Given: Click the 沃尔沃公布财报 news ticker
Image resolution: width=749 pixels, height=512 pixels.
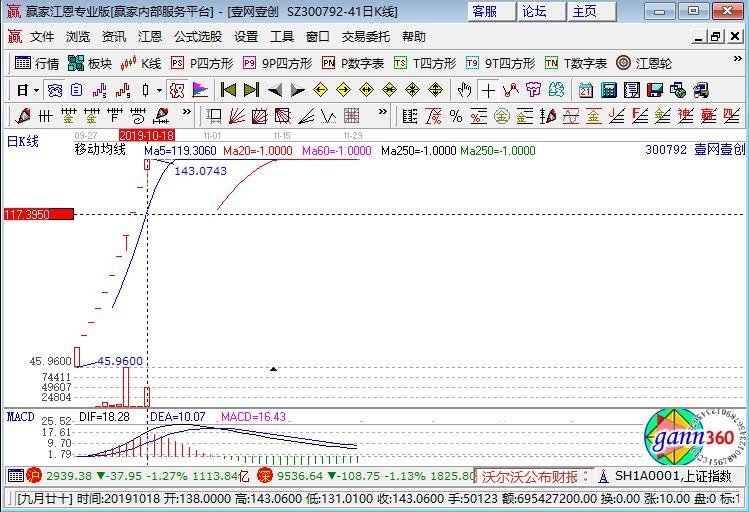Looking at the screenshot, I should 529,477.
